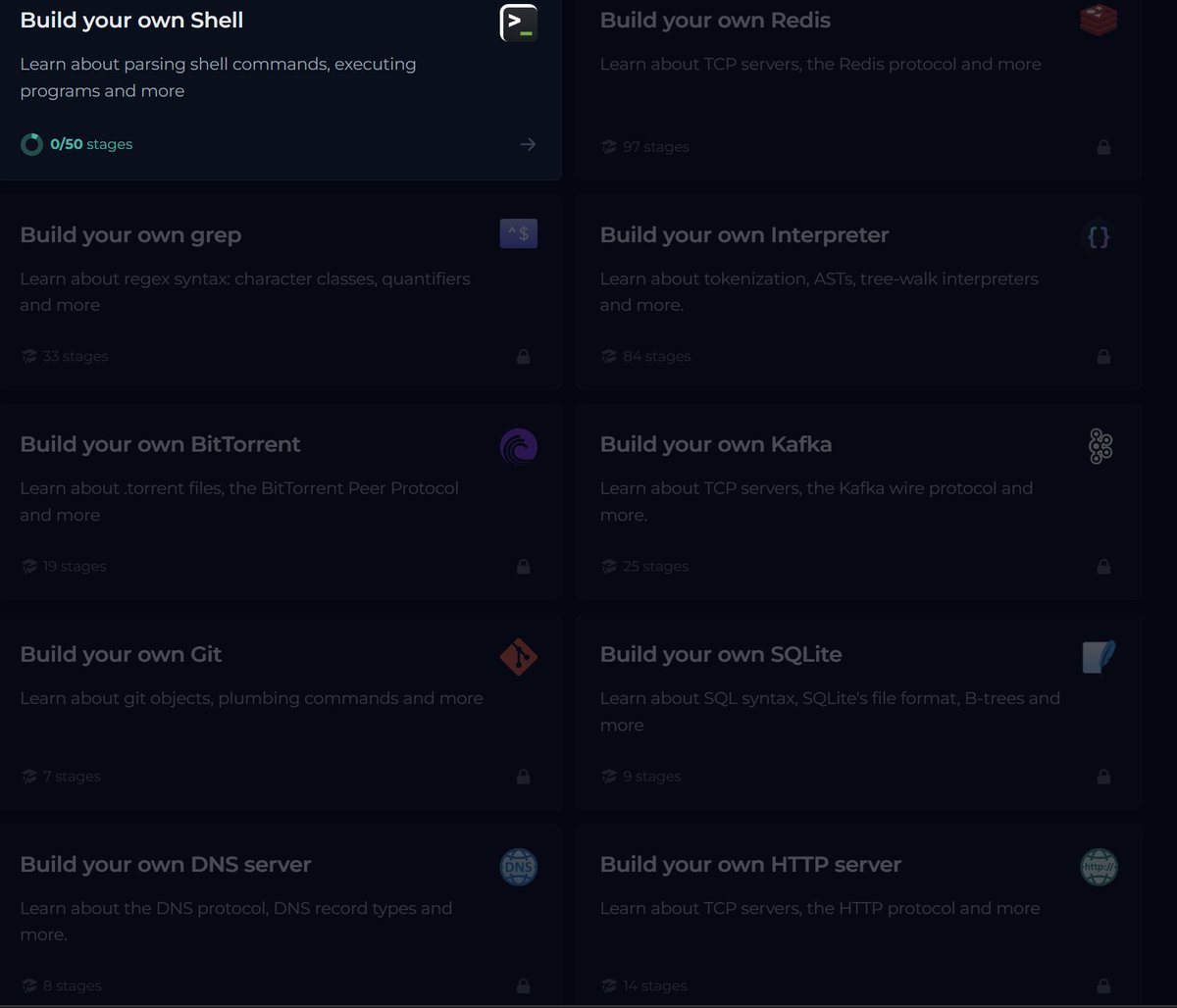This screenshot has height=1008, width=1177.
Task: Click the lock icon on Redis card
Action: click(1103, 147)
